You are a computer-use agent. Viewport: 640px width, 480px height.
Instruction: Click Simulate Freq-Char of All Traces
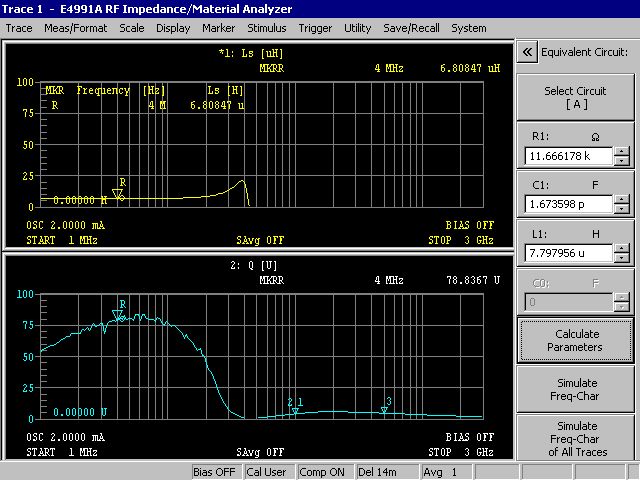click(x=574, y=438)
